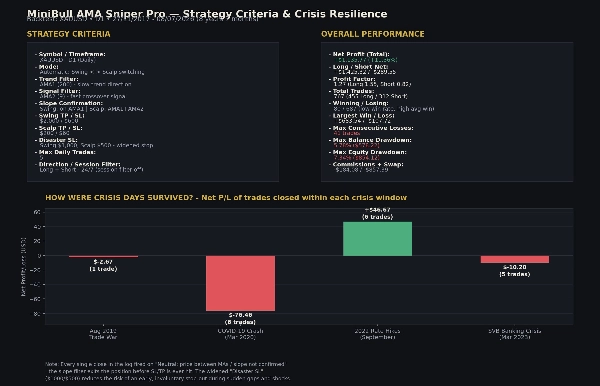Image resolution: width=600 pixels, height=386 pixels.
Task: Click the Total Trades label
Action: [x=353, y=91]
